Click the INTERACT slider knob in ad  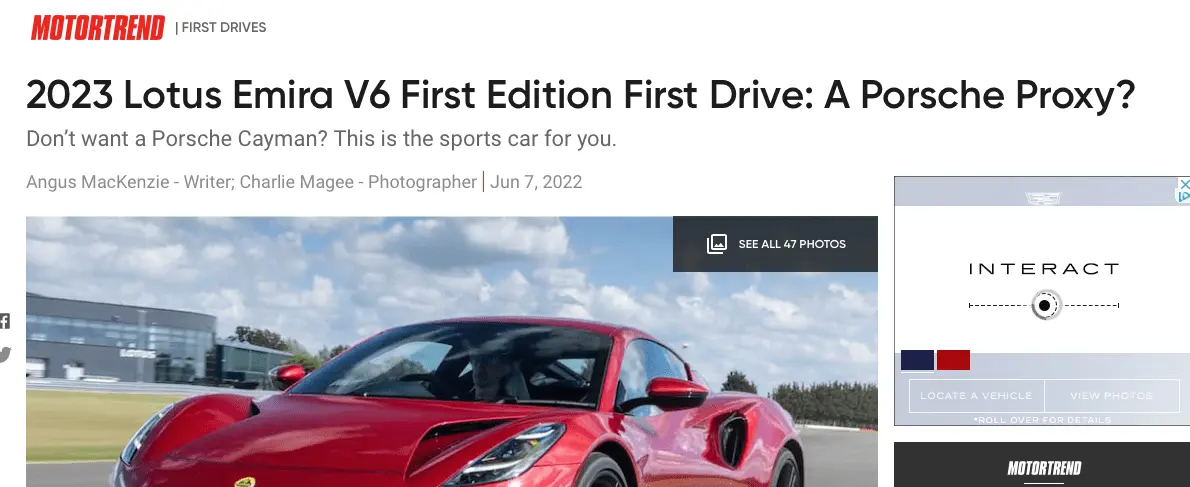click(1044, 305)
